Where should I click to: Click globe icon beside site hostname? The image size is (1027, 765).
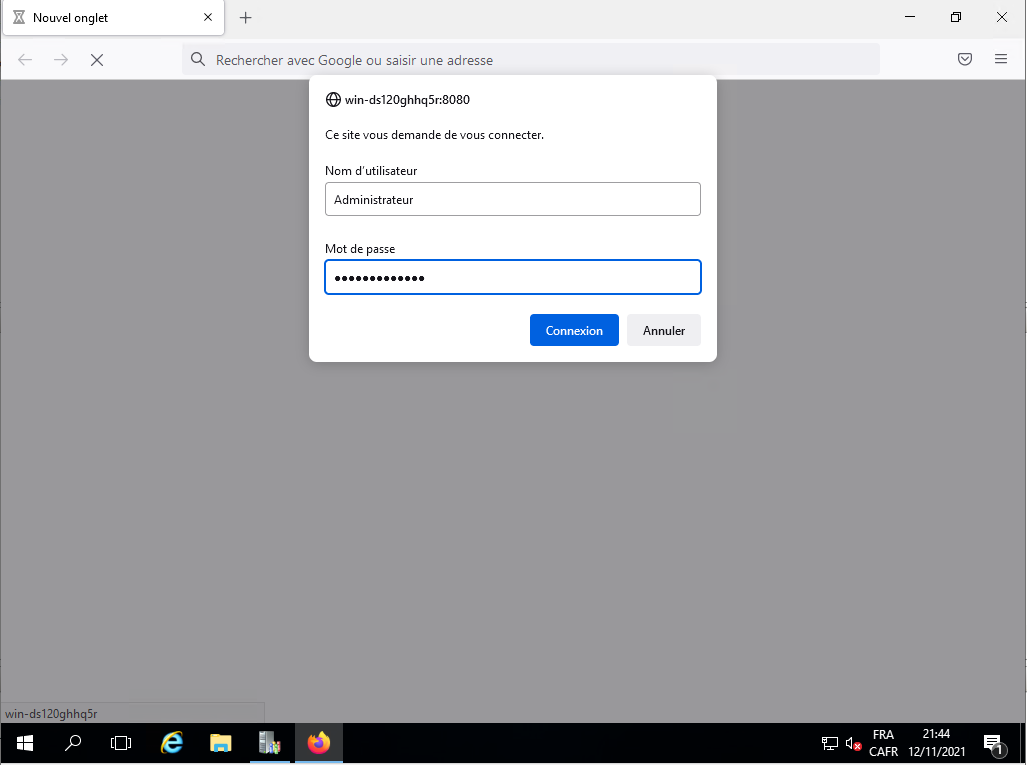tap(333, 100)
